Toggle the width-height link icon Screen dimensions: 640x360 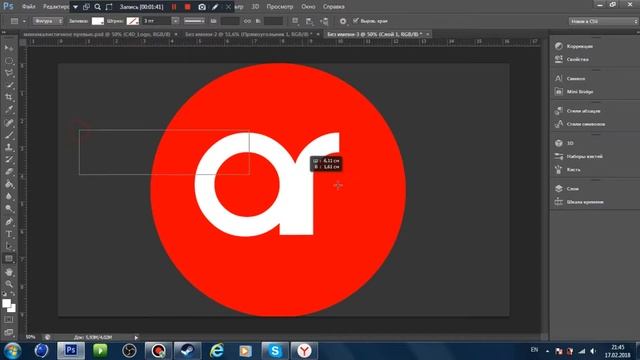point(247,21)
